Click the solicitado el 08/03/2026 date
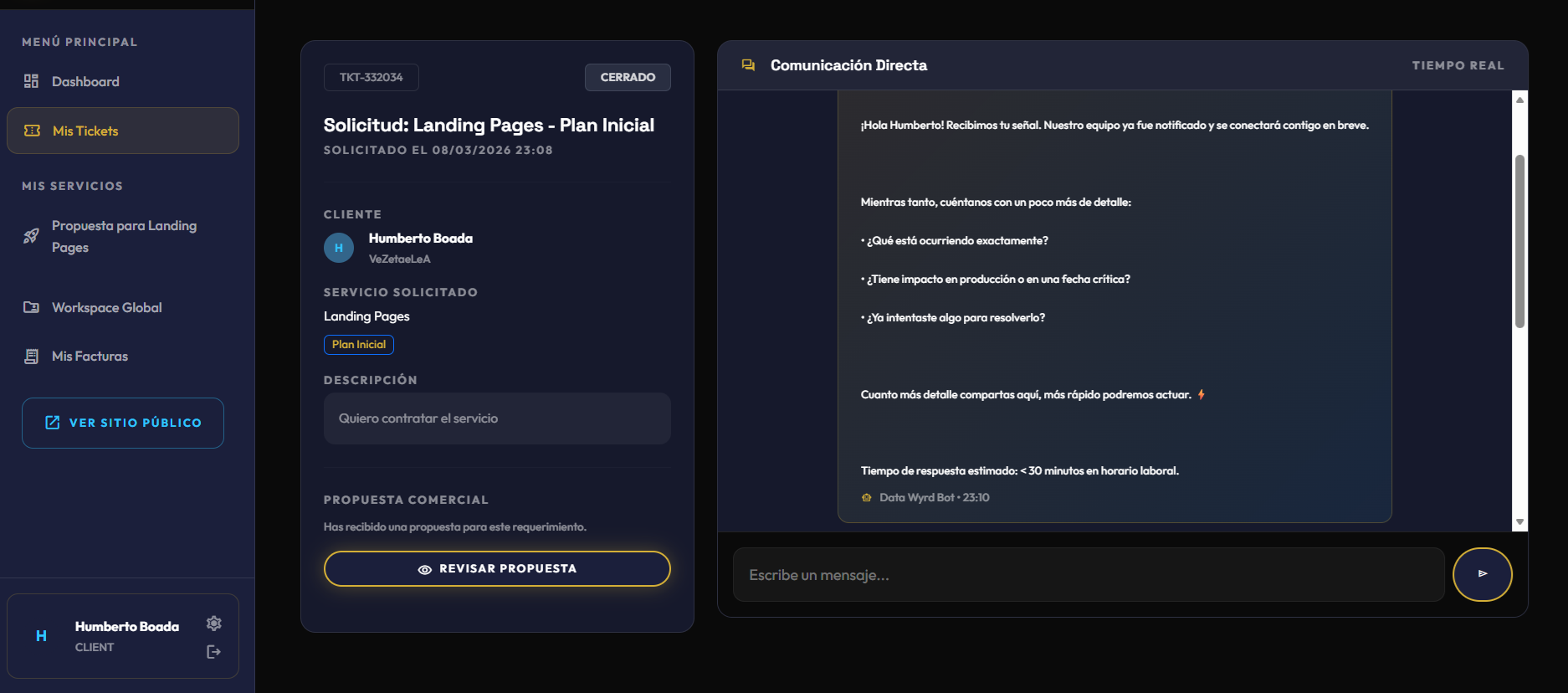Viewport: 1568px width, 693px height. point(438,150)
